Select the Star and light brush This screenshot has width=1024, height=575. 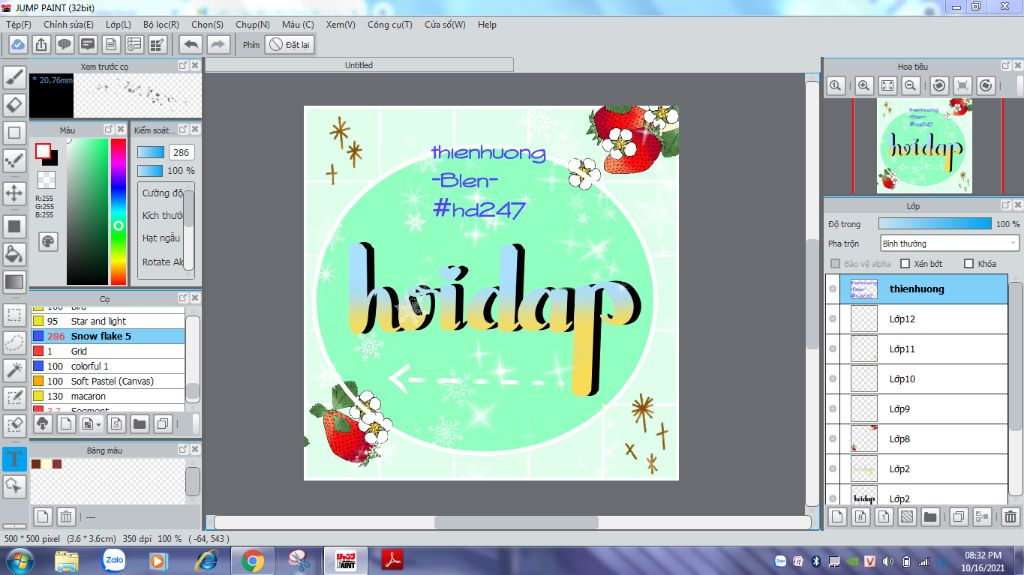(108, 321)
